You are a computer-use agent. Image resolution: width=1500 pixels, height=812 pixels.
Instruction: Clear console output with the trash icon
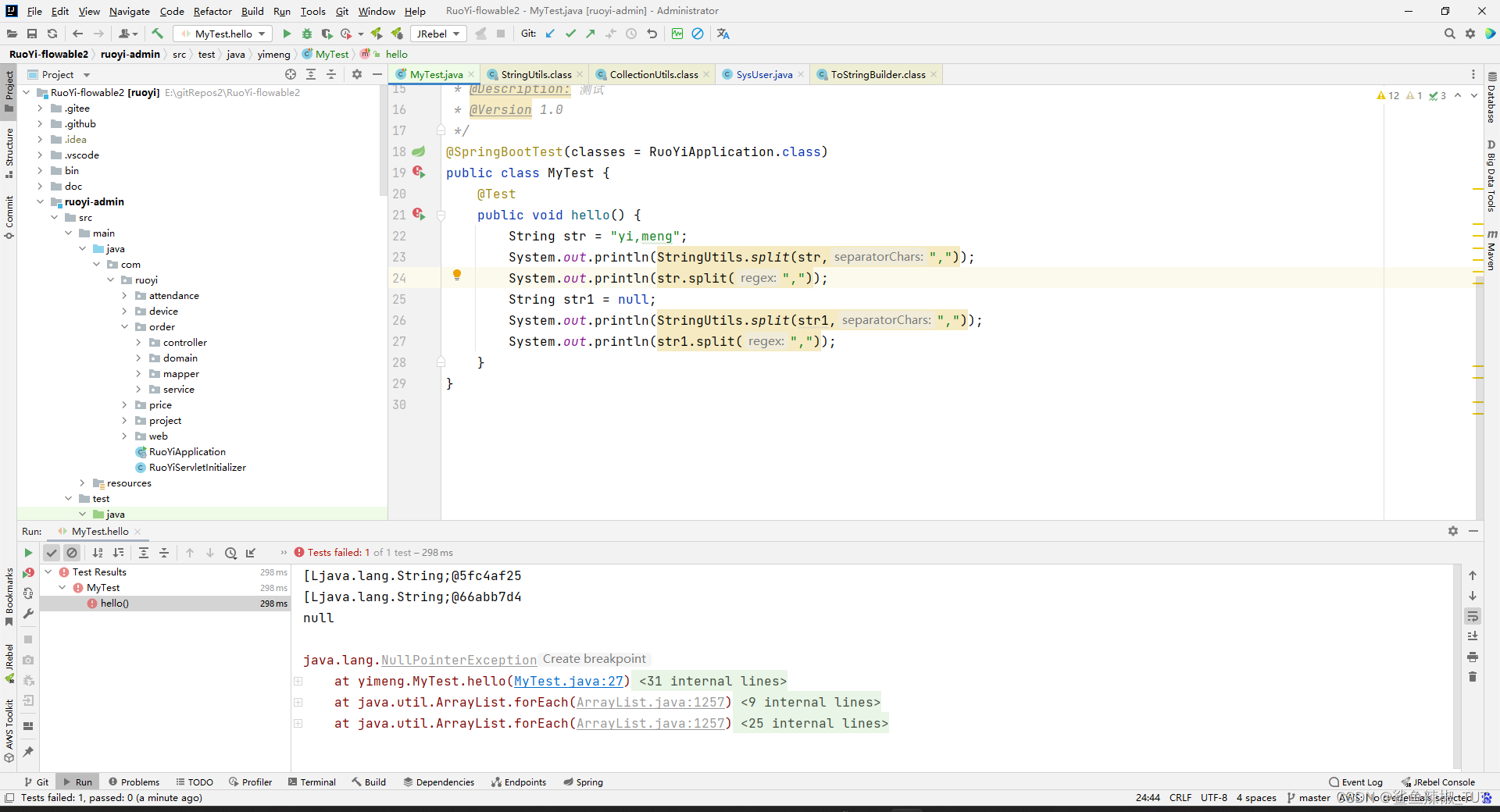(x=1473, y=677)
